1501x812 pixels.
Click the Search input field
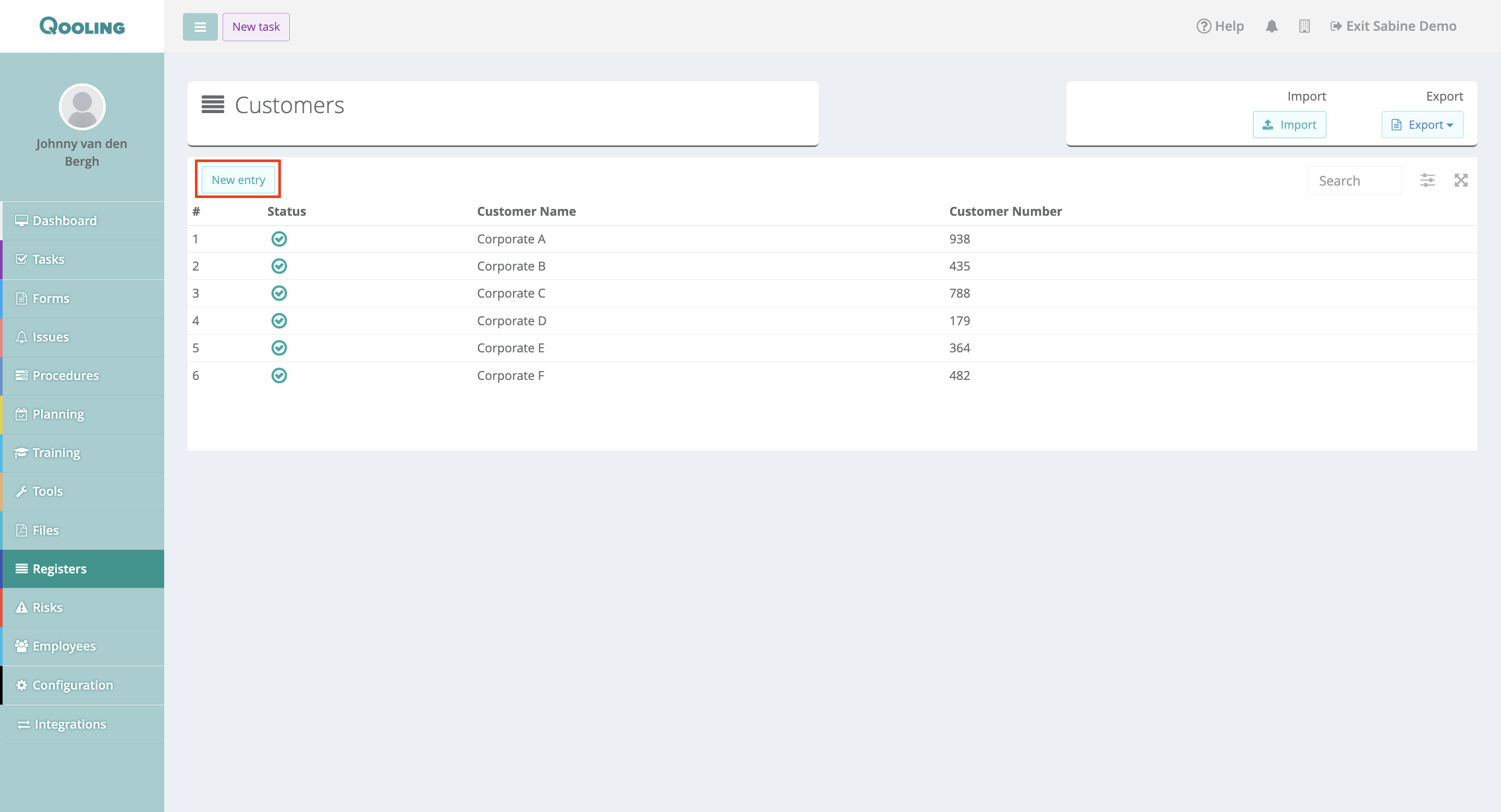tap(1354, 180)
